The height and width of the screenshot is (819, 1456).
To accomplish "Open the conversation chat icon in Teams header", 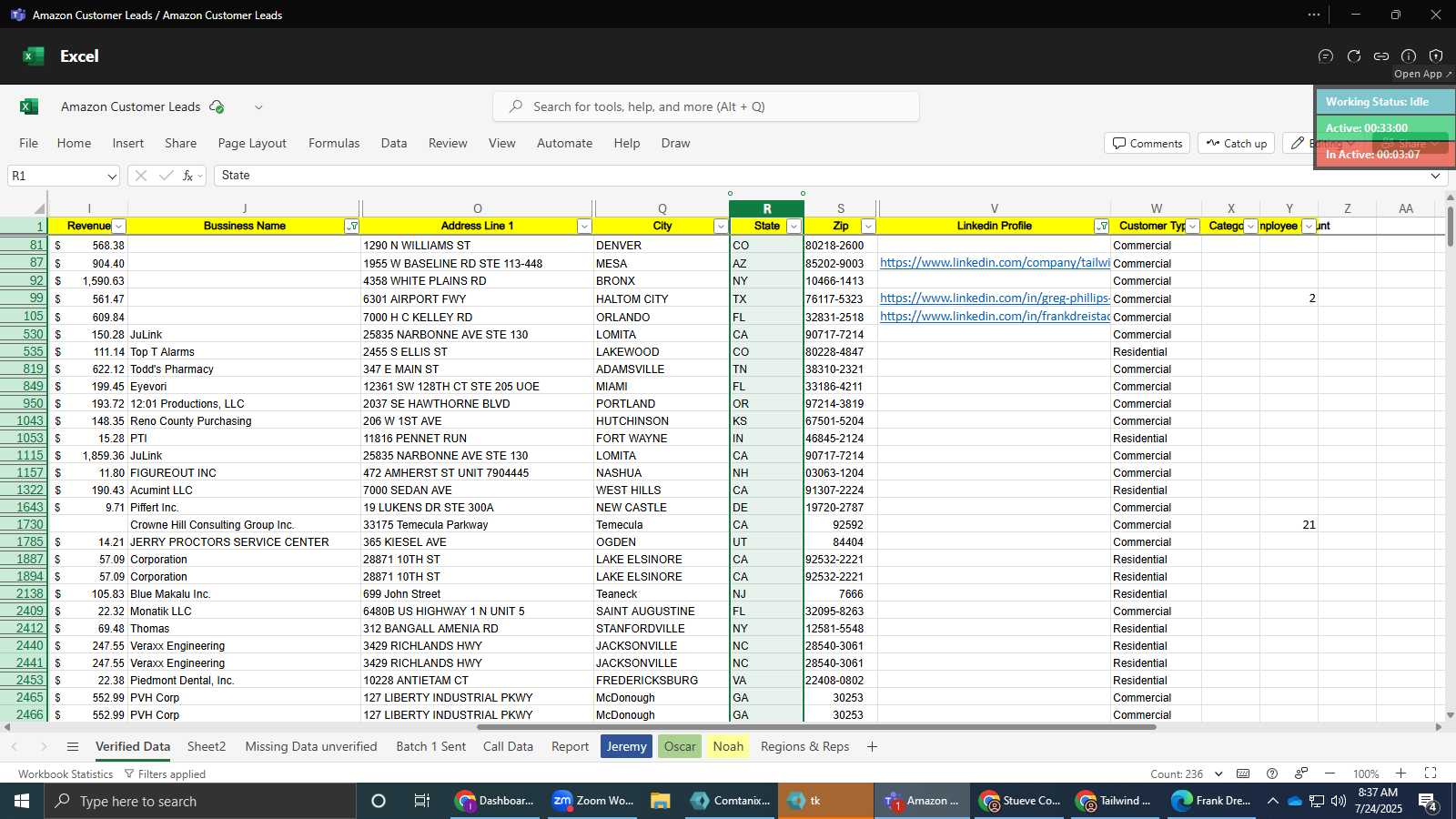I will point(1326,56).
